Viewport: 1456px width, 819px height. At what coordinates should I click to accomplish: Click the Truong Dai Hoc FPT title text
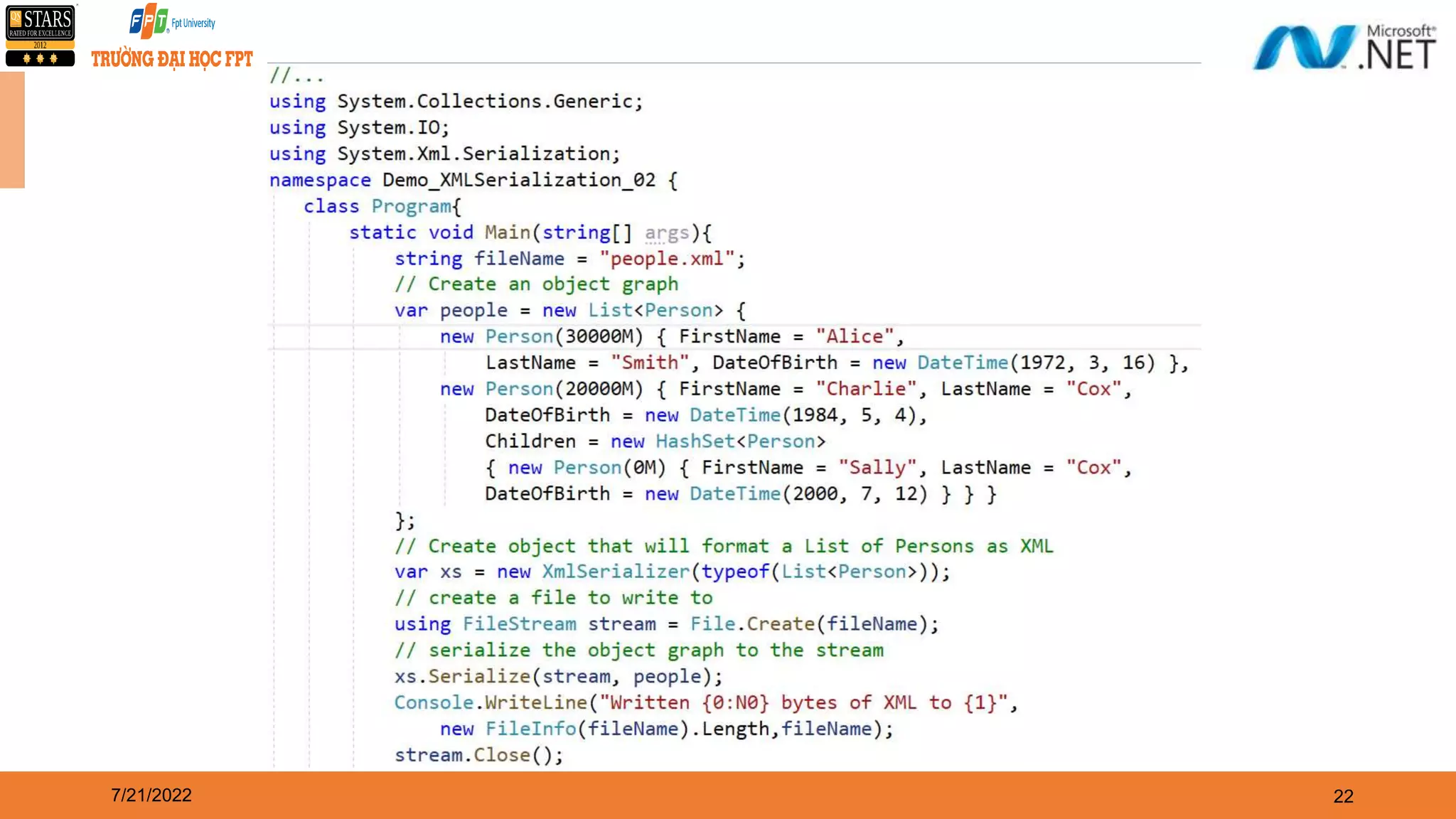click(172, 59)
